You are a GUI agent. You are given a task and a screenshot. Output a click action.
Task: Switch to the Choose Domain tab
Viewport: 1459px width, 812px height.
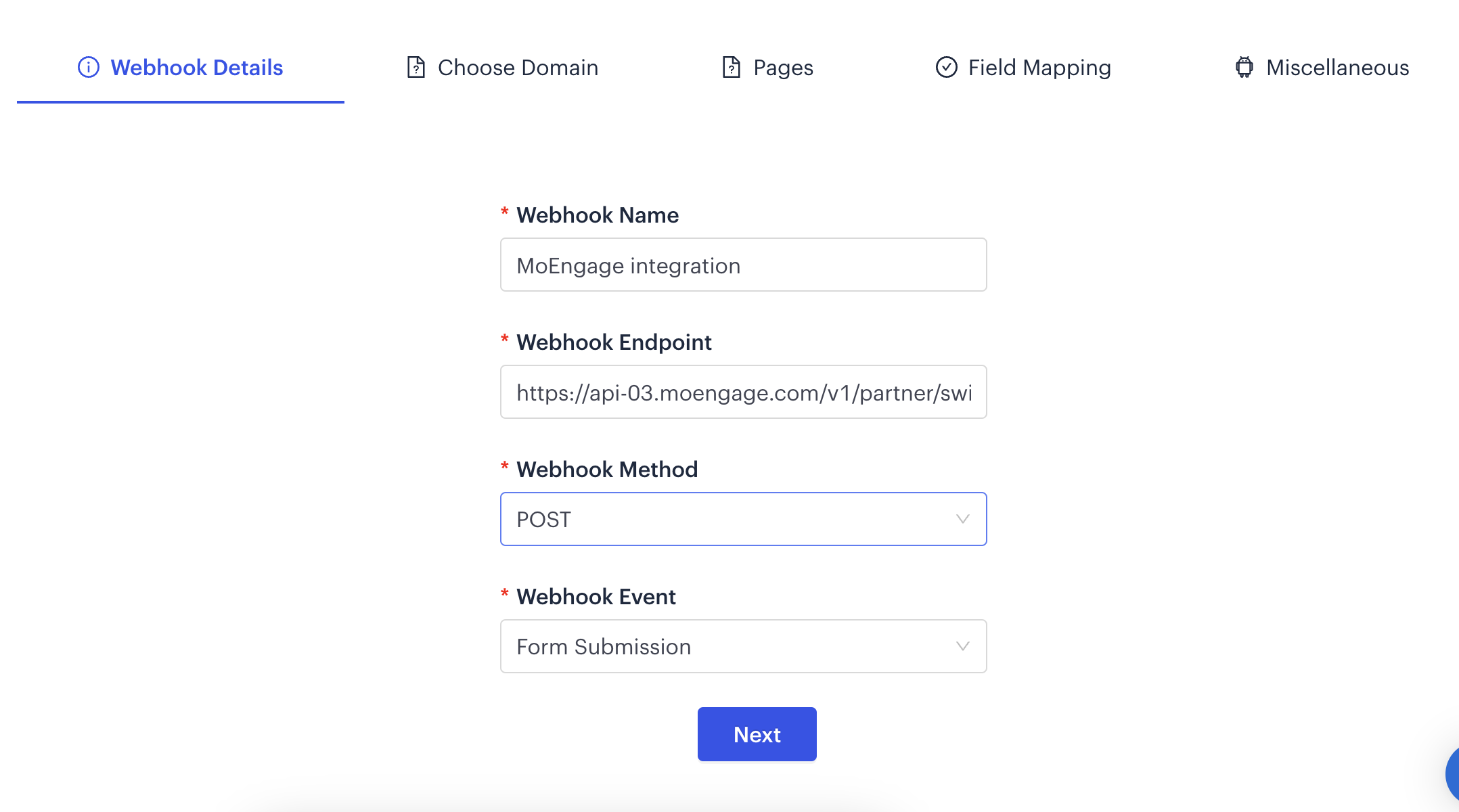518,67
